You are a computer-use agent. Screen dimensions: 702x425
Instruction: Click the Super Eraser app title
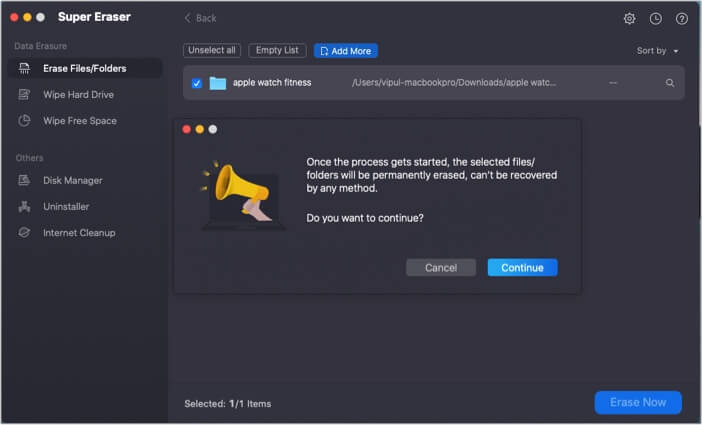[x=94, y=17]
